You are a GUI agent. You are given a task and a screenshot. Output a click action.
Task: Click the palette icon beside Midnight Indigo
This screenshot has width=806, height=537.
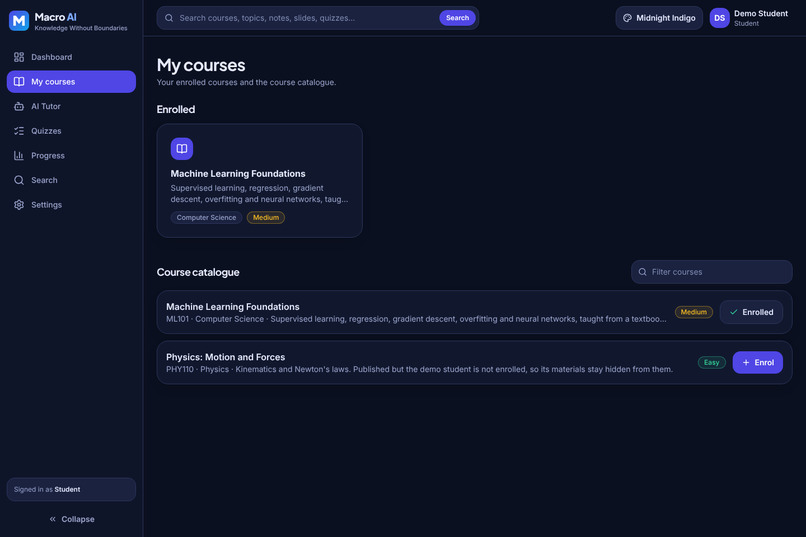(x=627, y=18)
